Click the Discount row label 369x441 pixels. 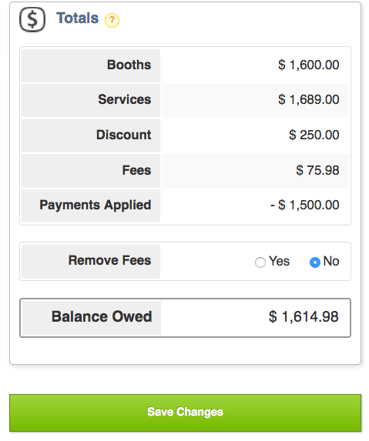click(x=124, y=135)
